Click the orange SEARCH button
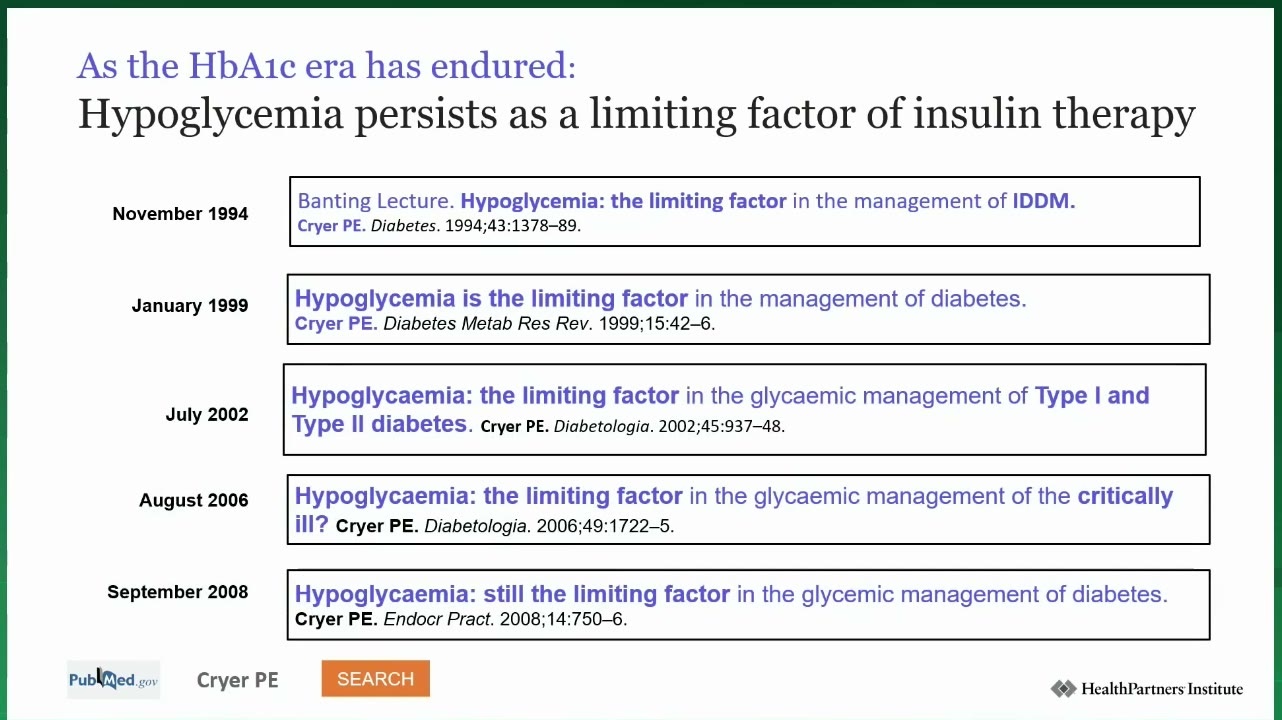 click(375, 679)
